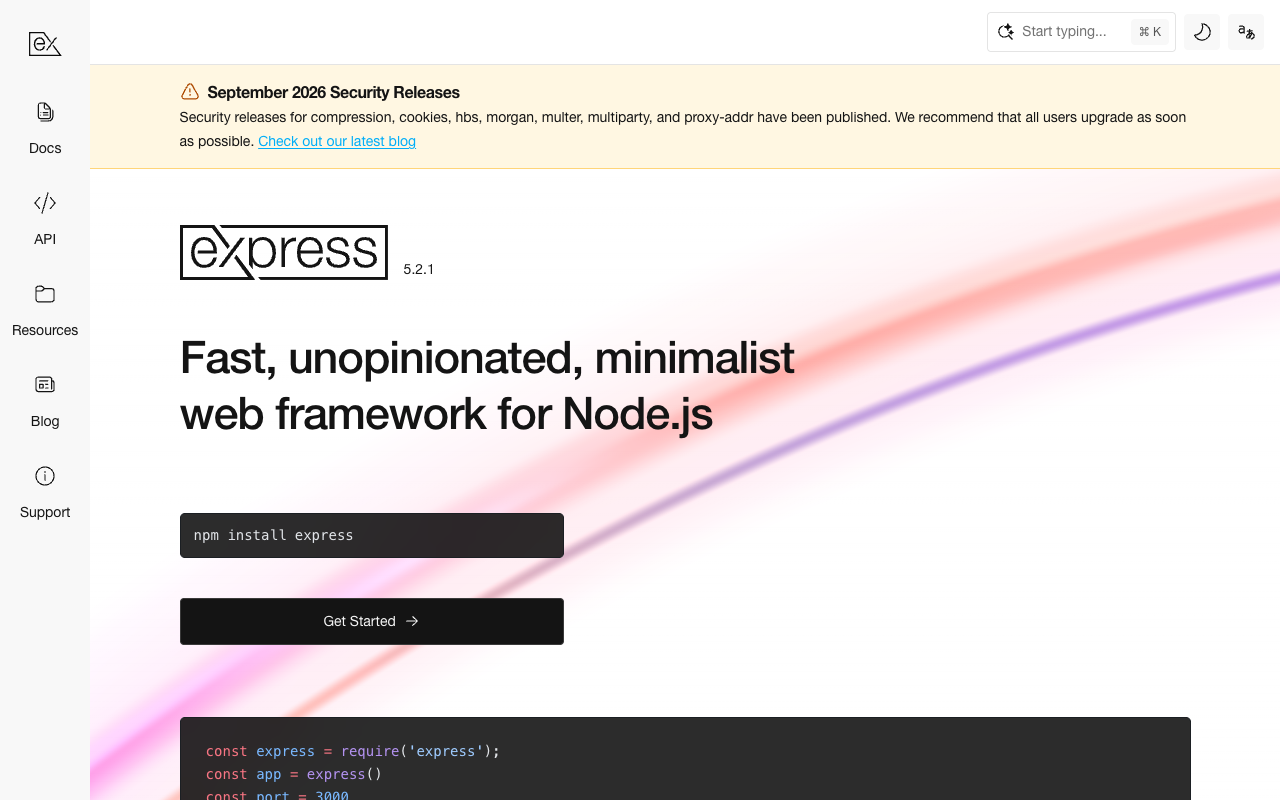Open the language selector
The height and width of the screenshot is (800, 1280).
point(1246,32)
